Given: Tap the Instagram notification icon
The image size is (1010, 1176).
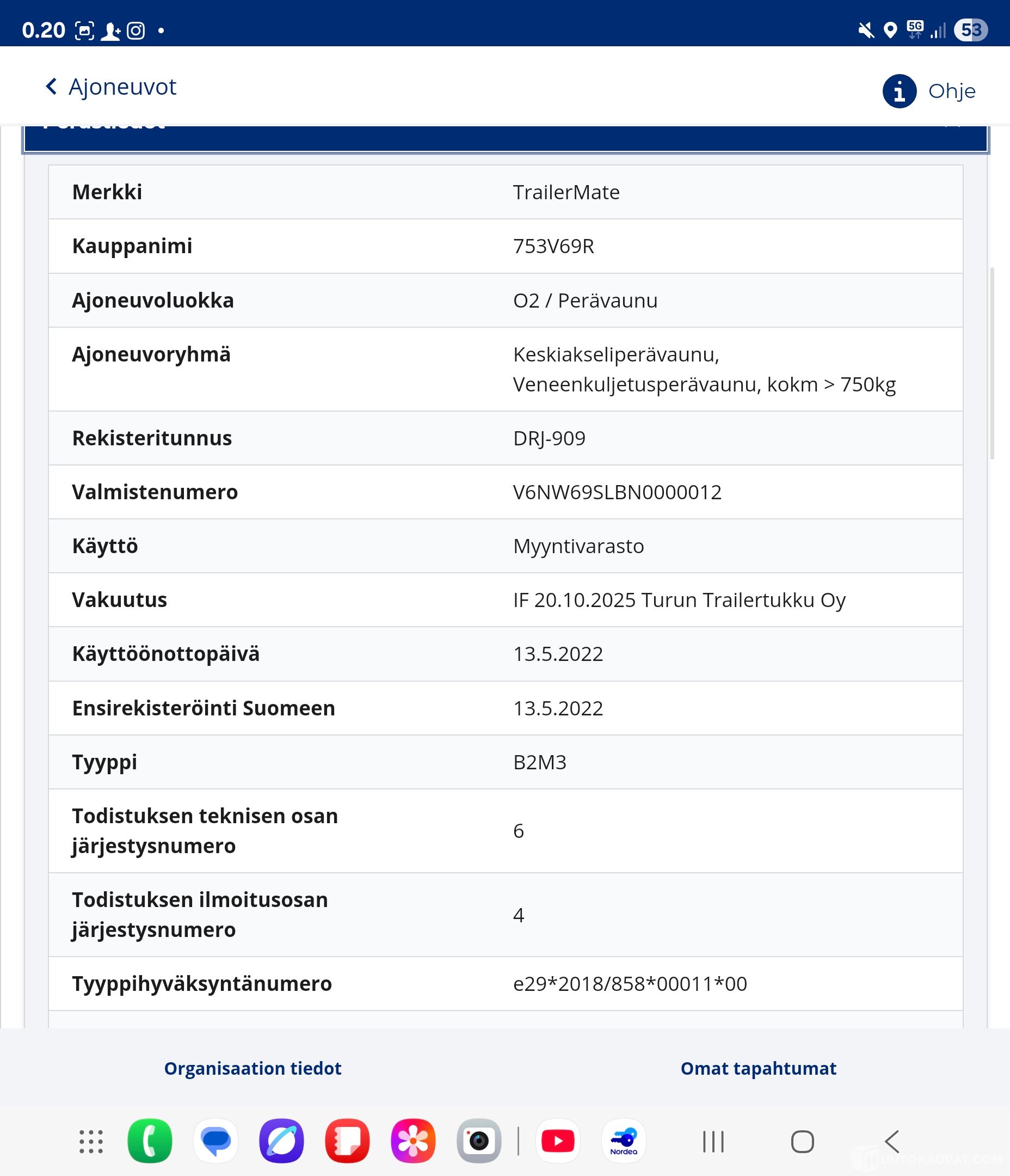Looking at the screenshot, I should point(136,30).
